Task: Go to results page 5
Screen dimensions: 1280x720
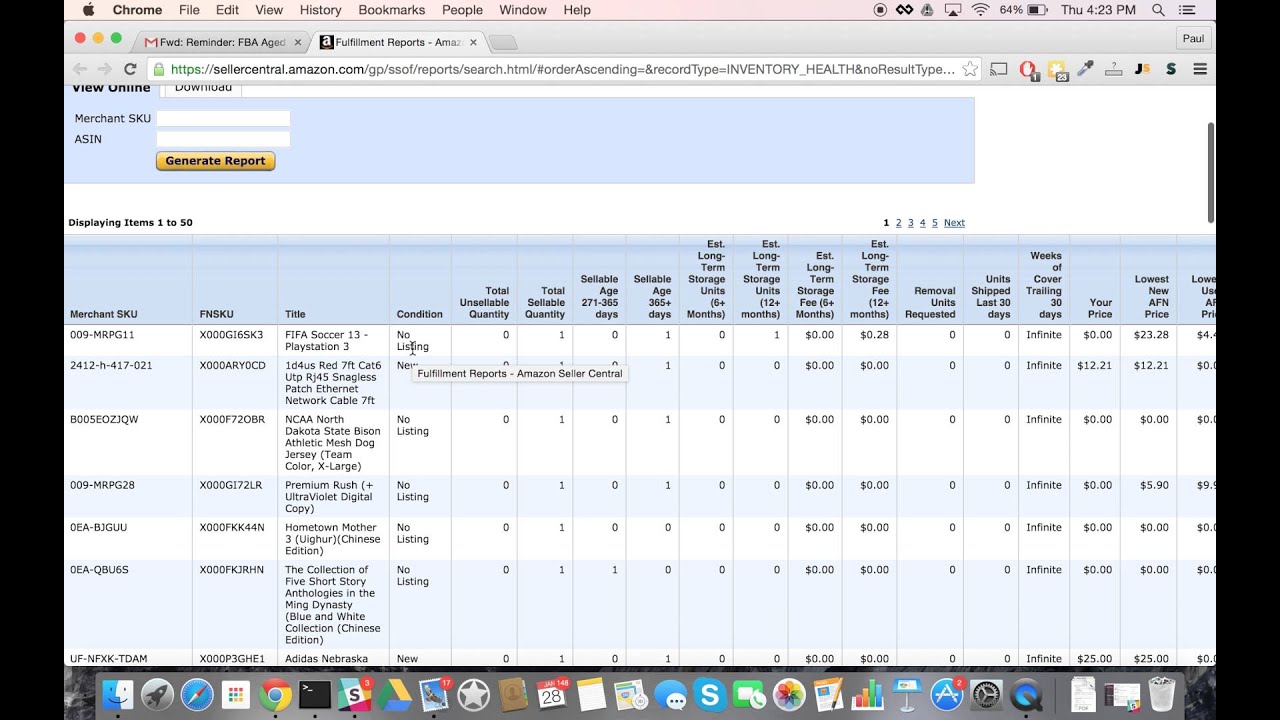Action: [935, 223]
